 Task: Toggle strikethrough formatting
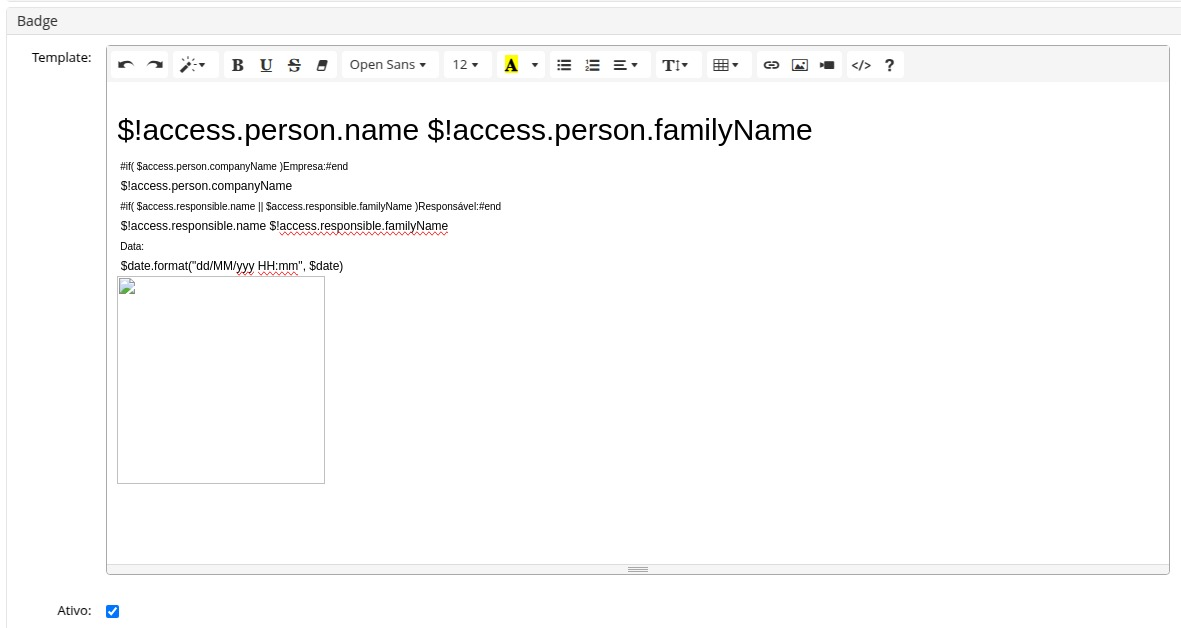pos(294,65)
